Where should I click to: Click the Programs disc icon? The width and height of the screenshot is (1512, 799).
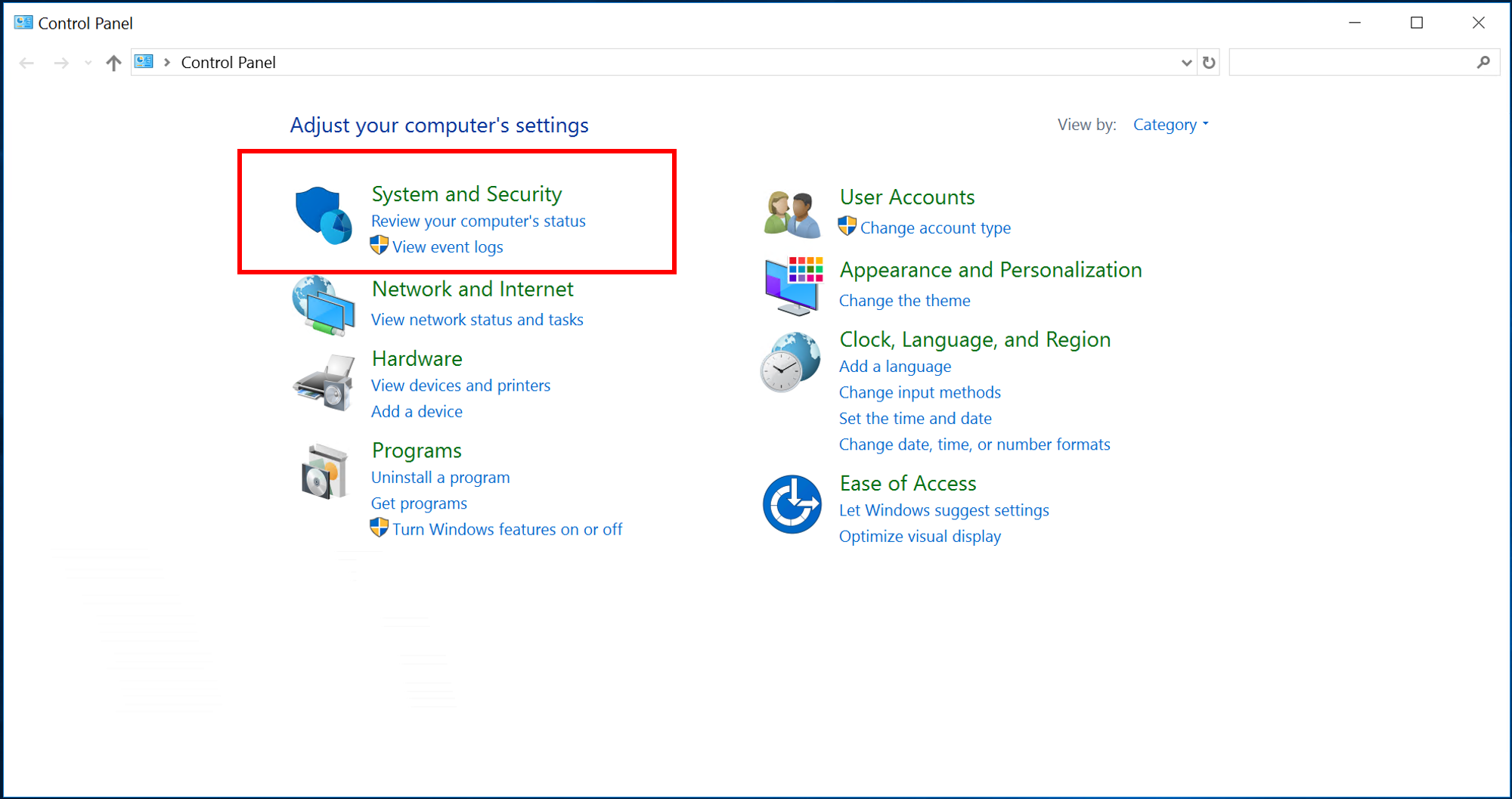point(324,472)
